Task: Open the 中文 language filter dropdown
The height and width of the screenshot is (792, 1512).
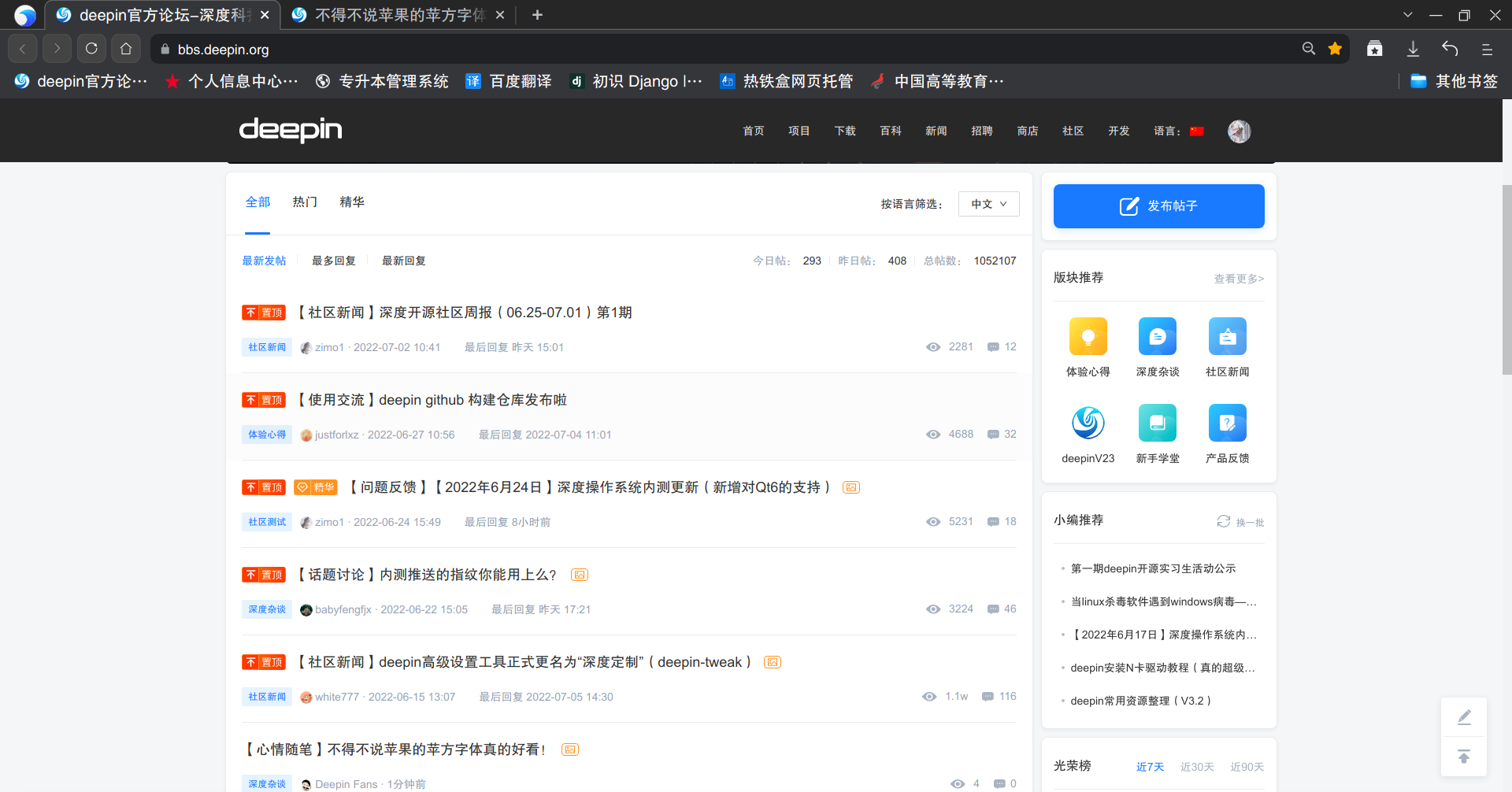Action: (988, 204)
